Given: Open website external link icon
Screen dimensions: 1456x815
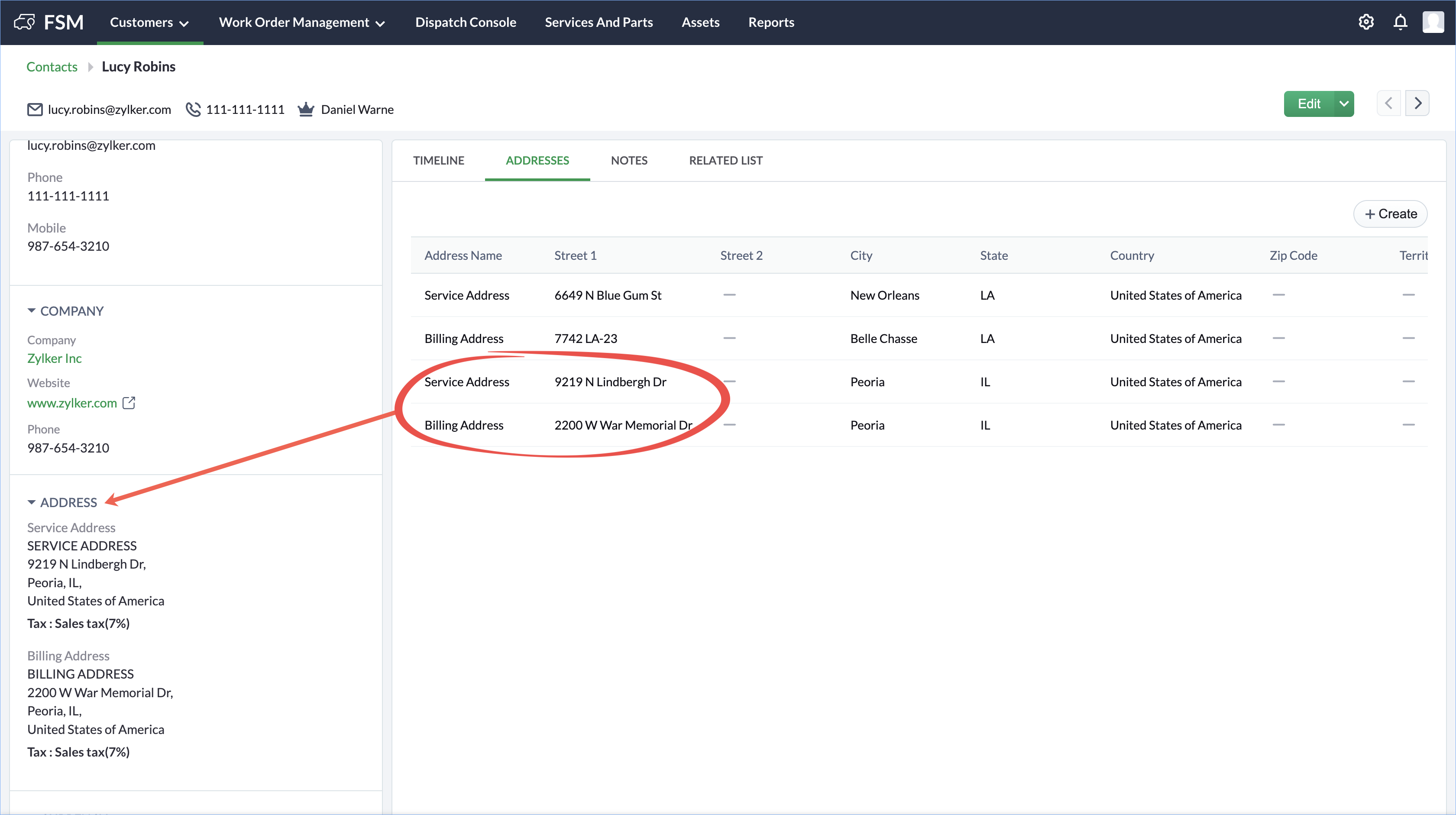Looking at the screenshot, I should pos(129,403).
